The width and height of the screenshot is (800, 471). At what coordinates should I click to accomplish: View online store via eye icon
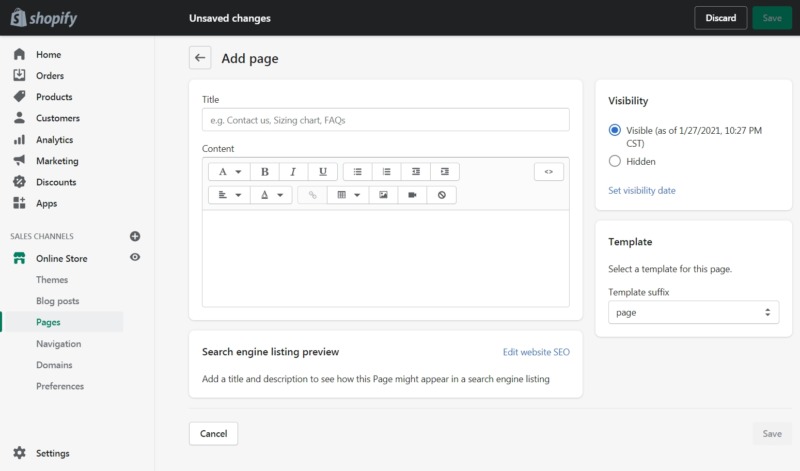click(x=135, y=258)
